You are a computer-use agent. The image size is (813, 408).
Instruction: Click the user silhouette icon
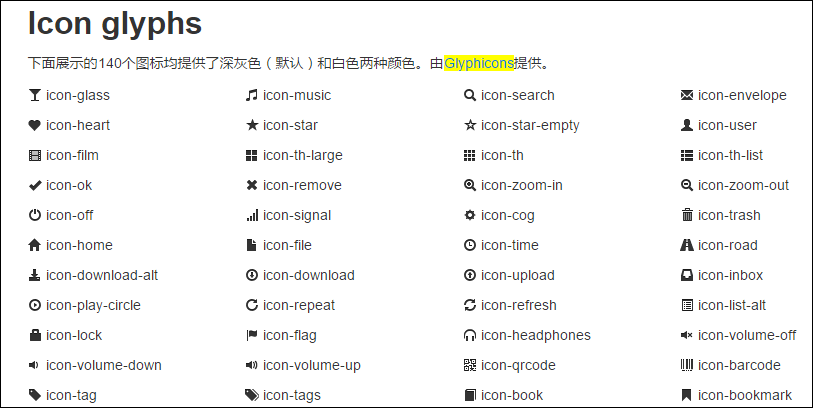point(687,125)
